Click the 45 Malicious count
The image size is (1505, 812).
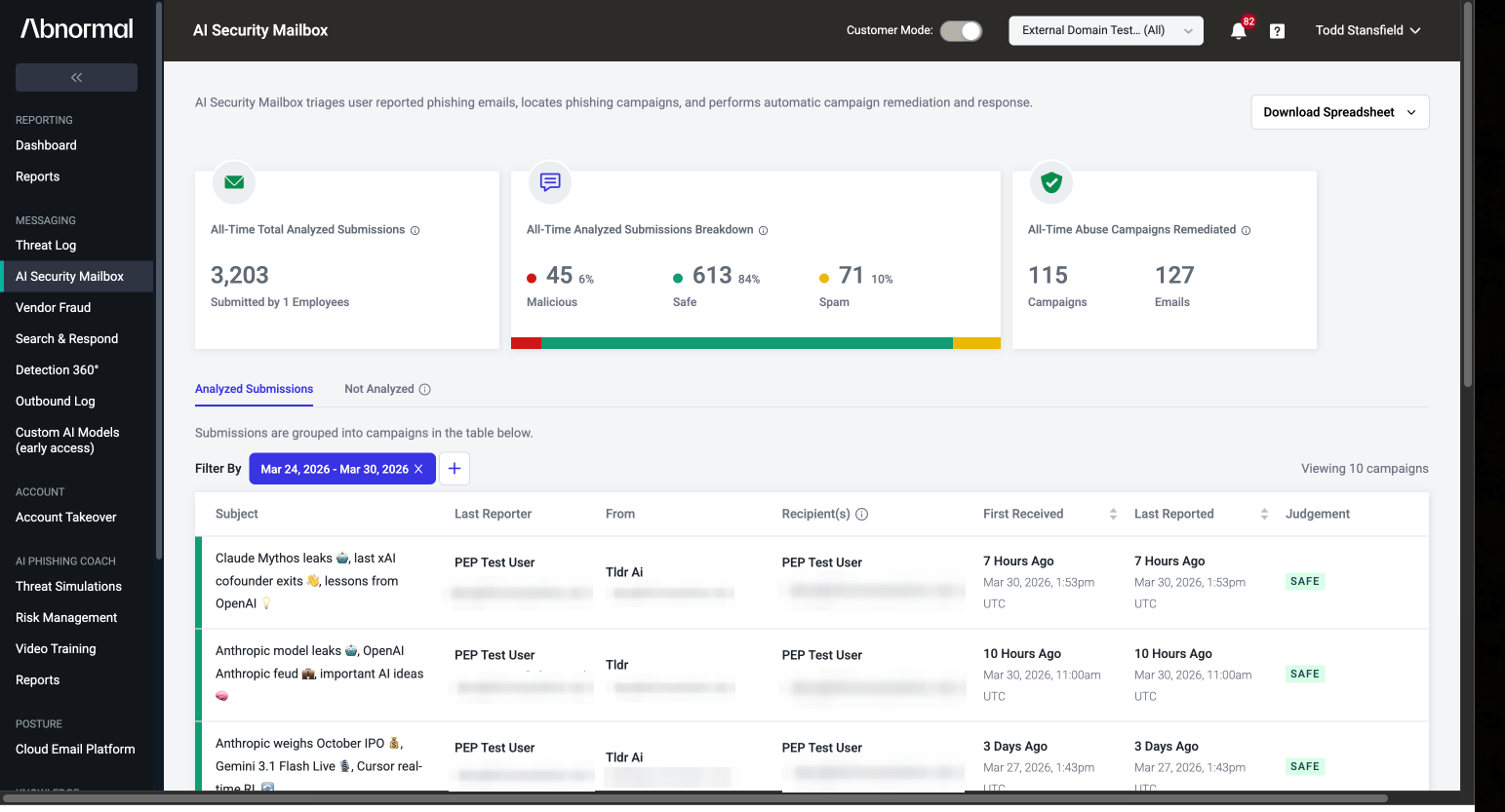pyautogui.click(x=559, y=276)
